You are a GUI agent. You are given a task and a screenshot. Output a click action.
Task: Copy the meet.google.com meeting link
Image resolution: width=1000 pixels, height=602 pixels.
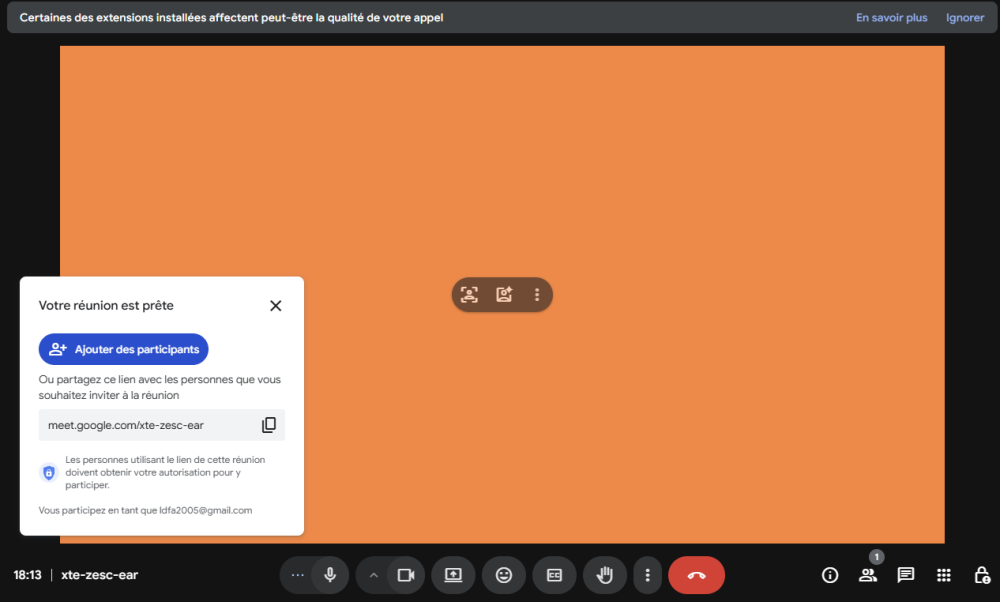[268, 425]
